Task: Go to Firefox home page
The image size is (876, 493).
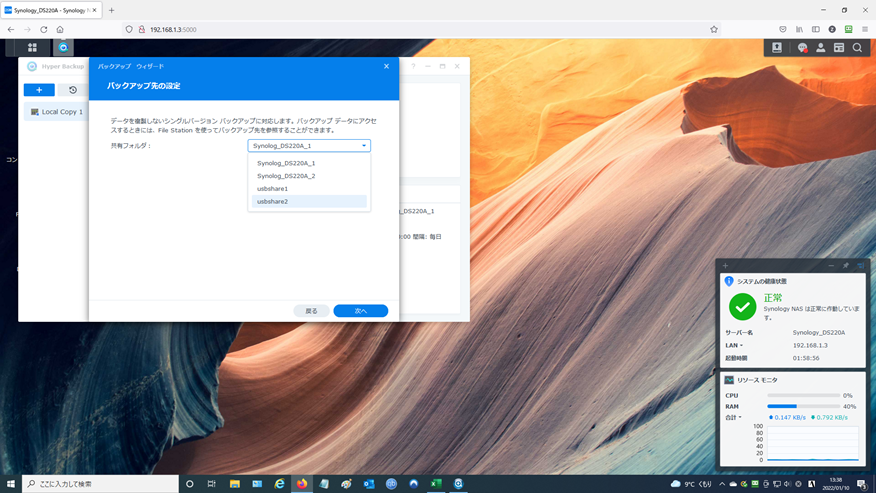Action: click(60, 30)
